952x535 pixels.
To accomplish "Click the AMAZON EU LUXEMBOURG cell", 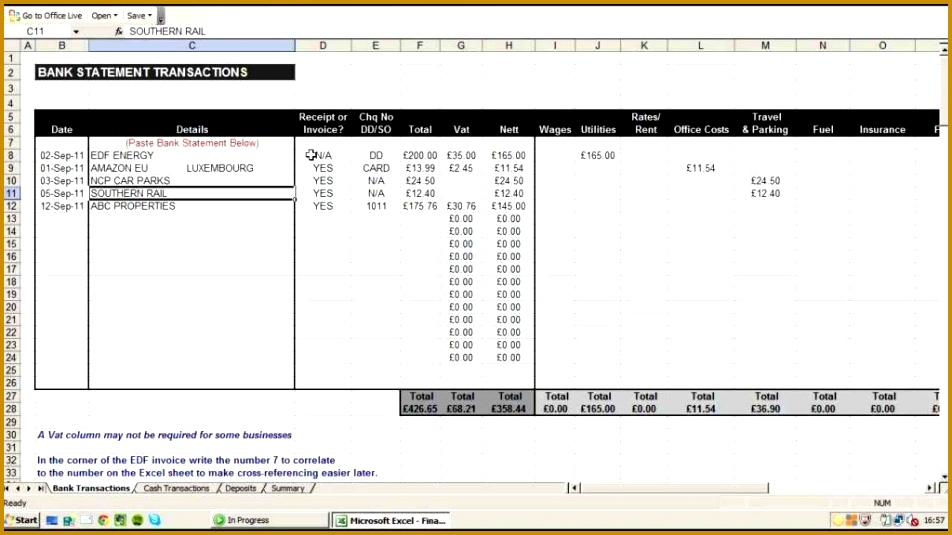I will pos(192,168).
